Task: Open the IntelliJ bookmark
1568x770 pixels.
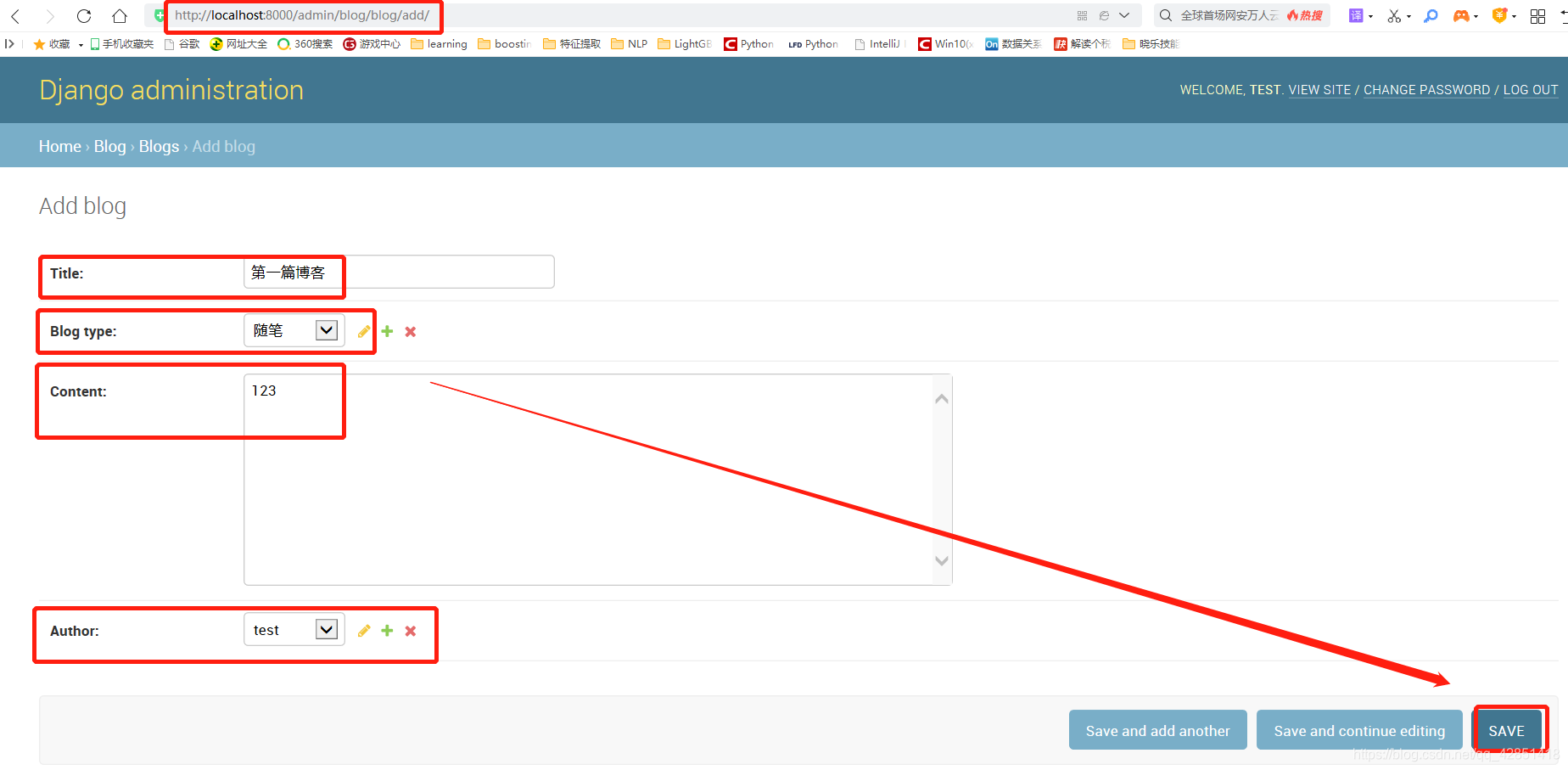Action: [877, 44]
